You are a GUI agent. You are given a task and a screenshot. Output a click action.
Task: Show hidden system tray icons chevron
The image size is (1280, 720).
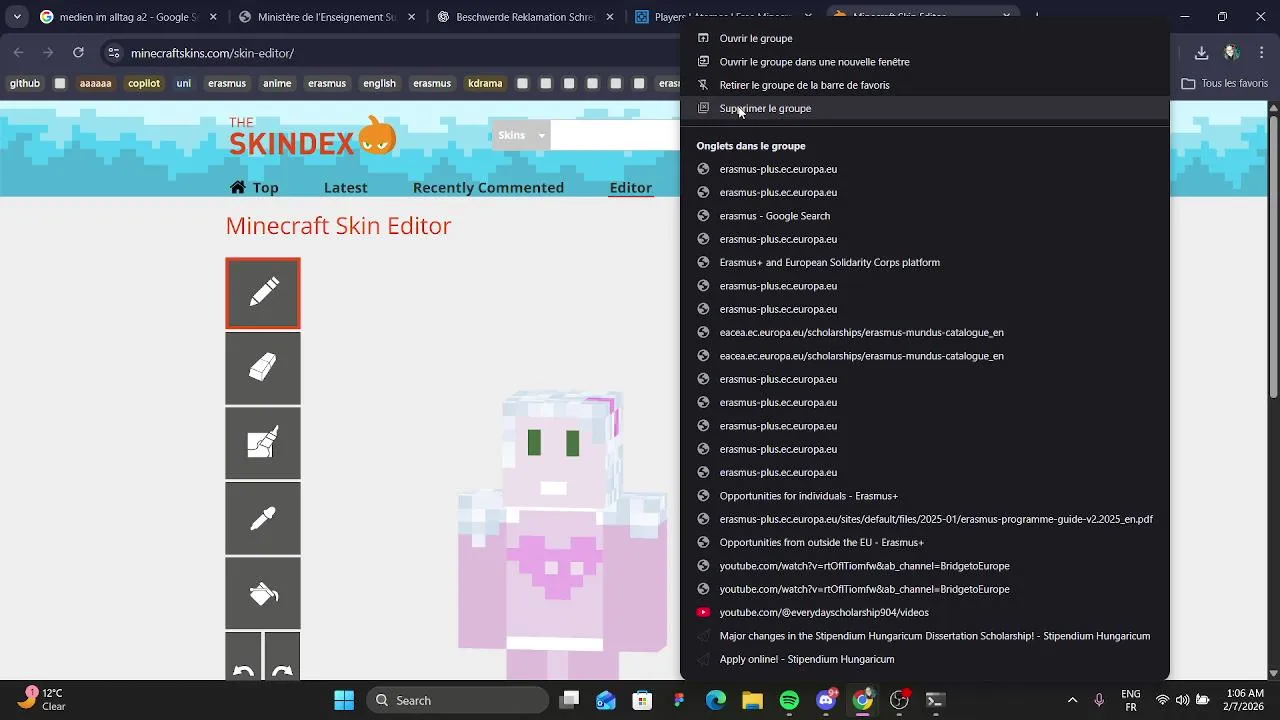[x=1072, y=700]
